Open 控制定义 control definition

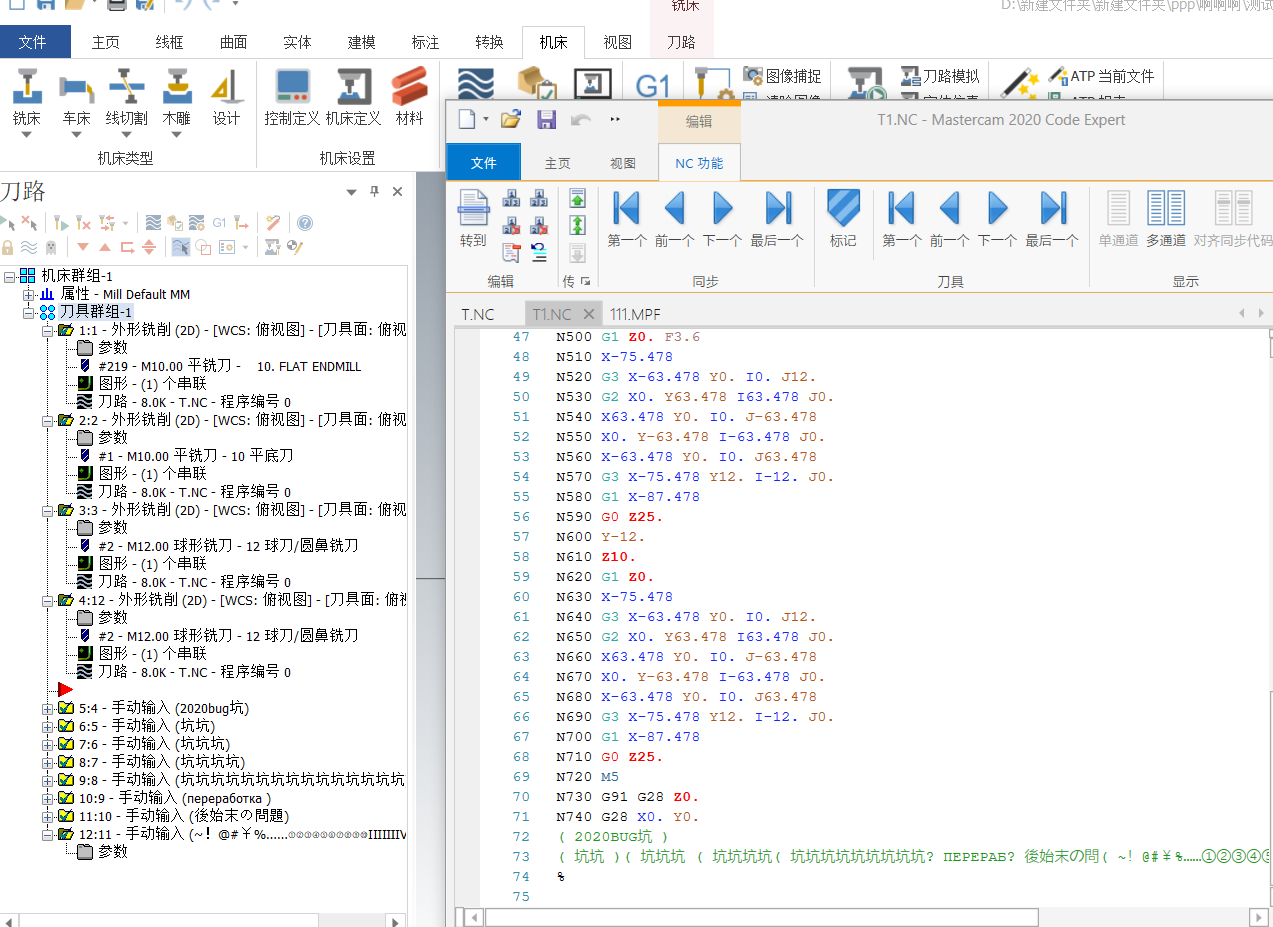pyautogui.click(x=292, y=96)
